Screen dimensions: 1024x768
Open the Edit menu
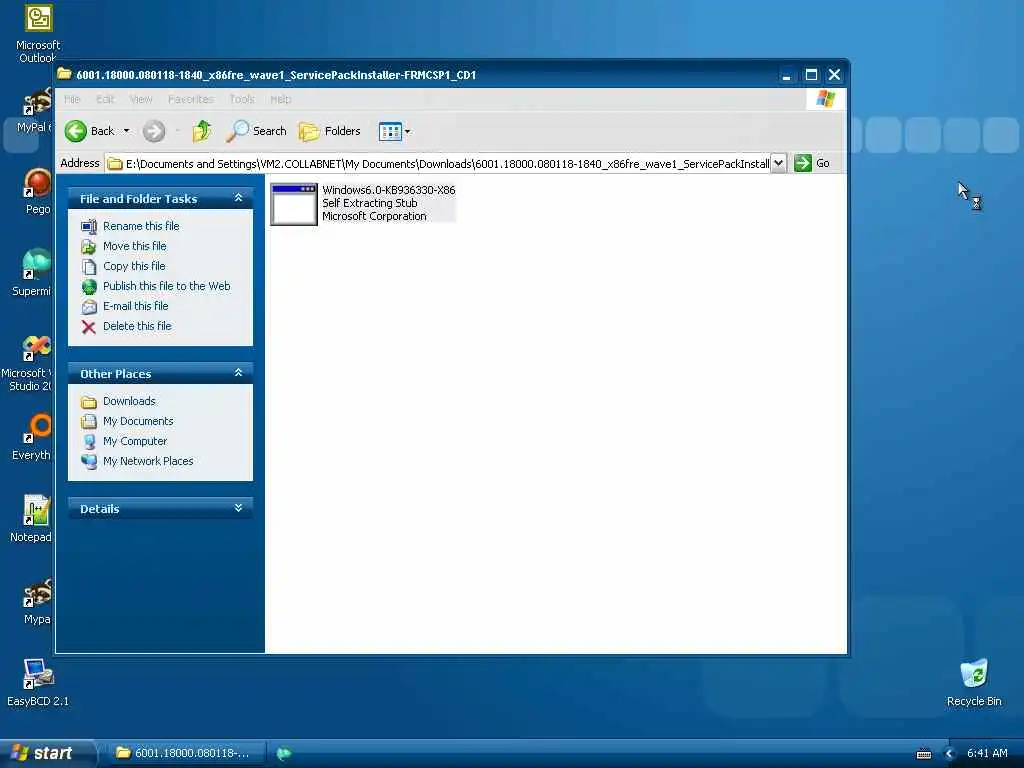tap(104, 99)
